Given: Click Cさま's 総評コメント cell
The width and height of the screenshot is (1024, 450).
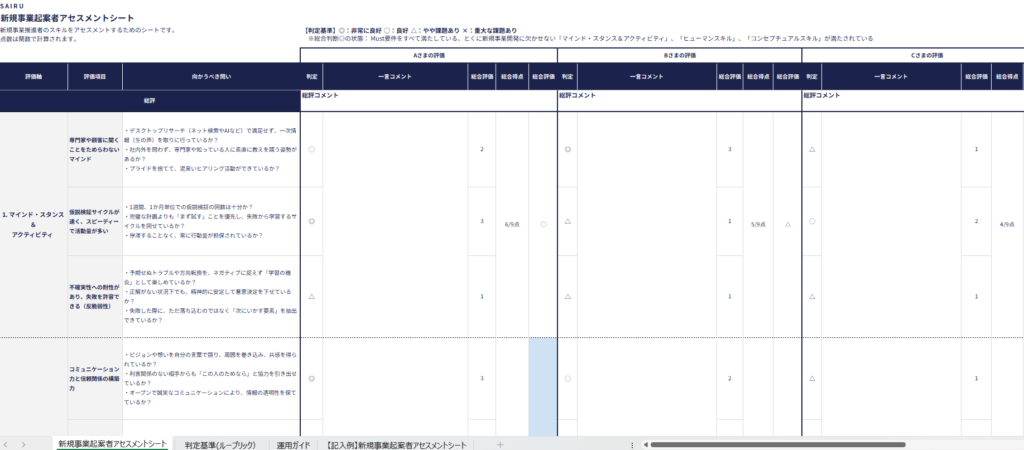Looking at the screenshot, I should tap(913, 101).
